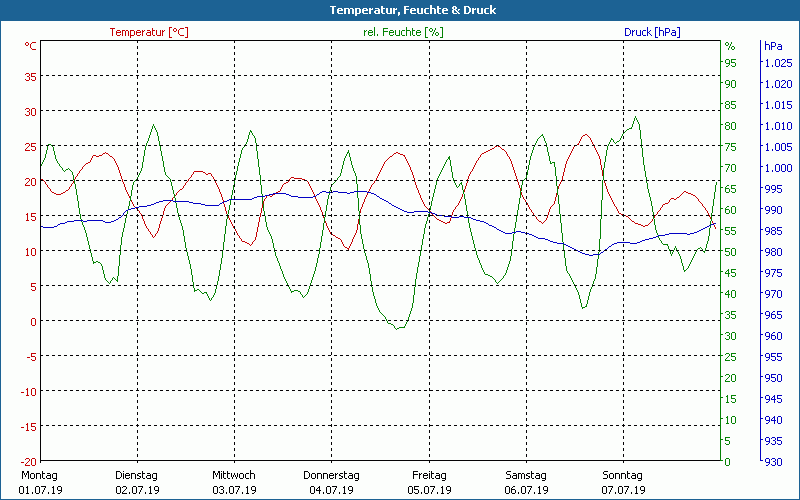
Task: Click the '-15' tick on the temperature axis
Action: 28,427
